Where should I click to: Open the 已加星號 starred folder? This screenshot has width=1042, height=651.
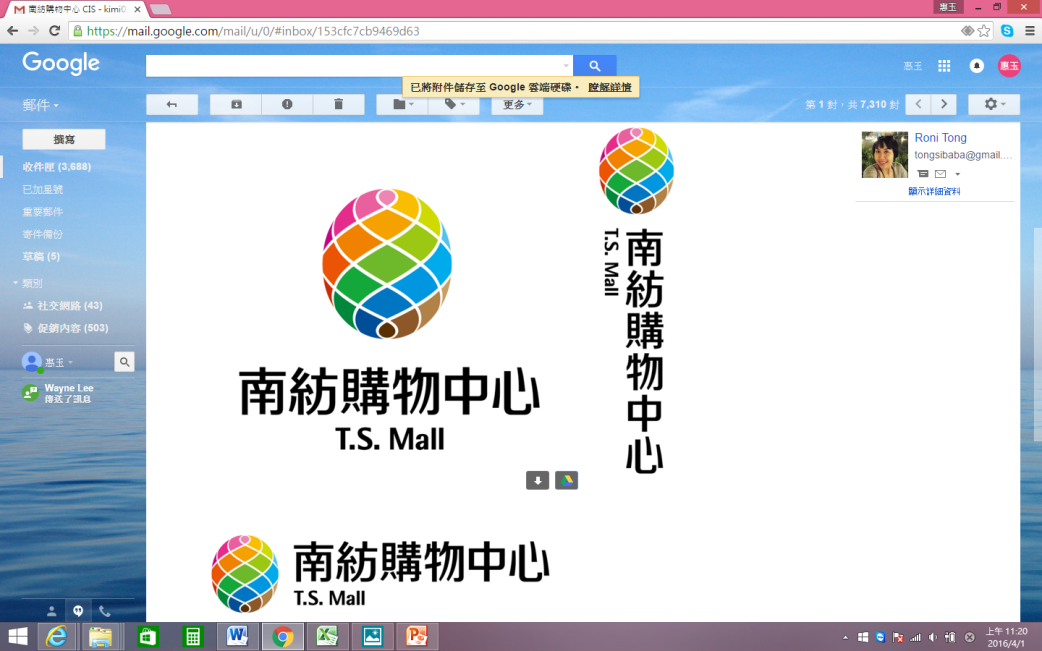pyautogui.click(x=43, y=189)
